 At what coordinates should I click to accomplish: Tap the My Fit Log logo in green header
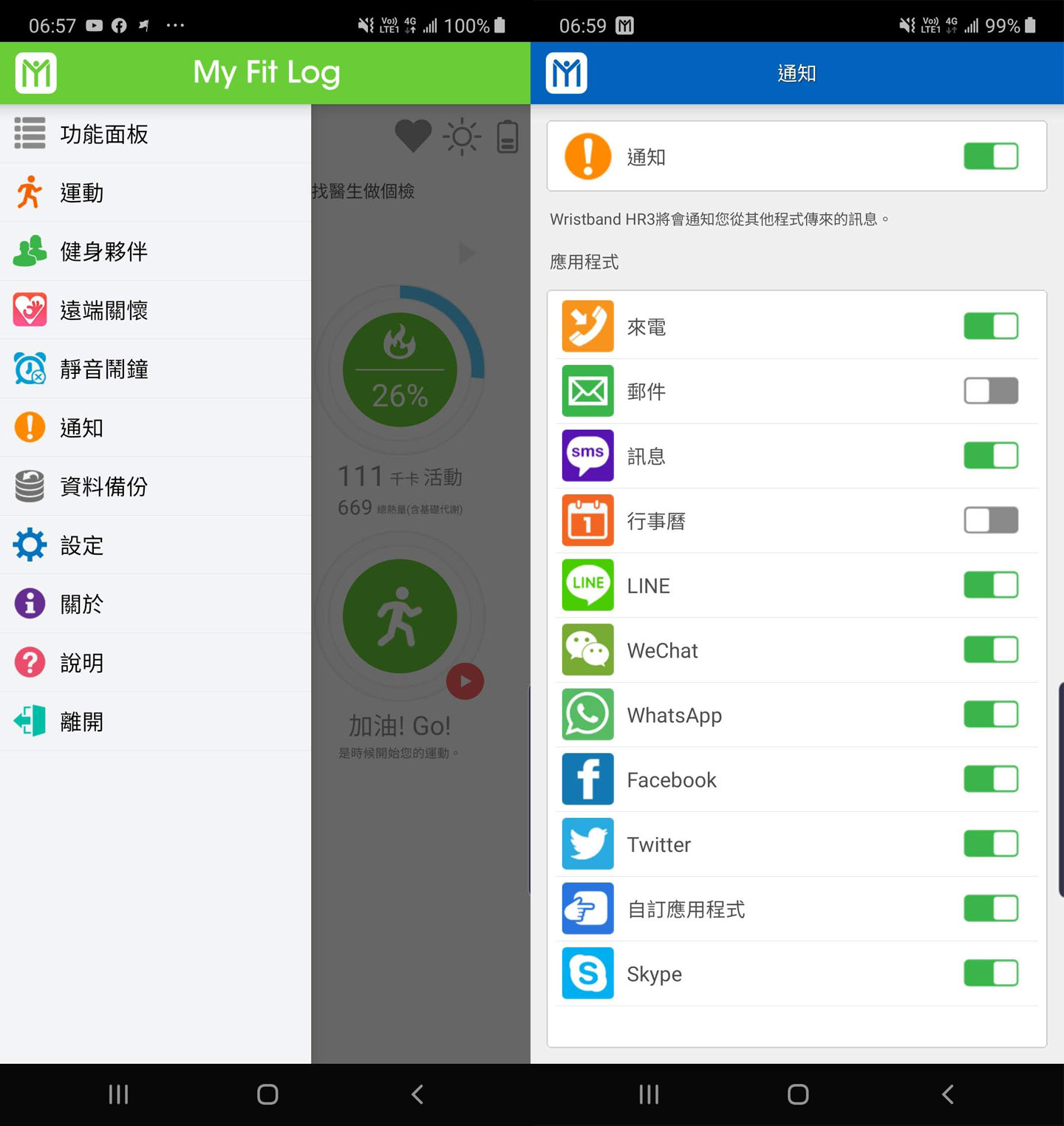coord(35,73)
